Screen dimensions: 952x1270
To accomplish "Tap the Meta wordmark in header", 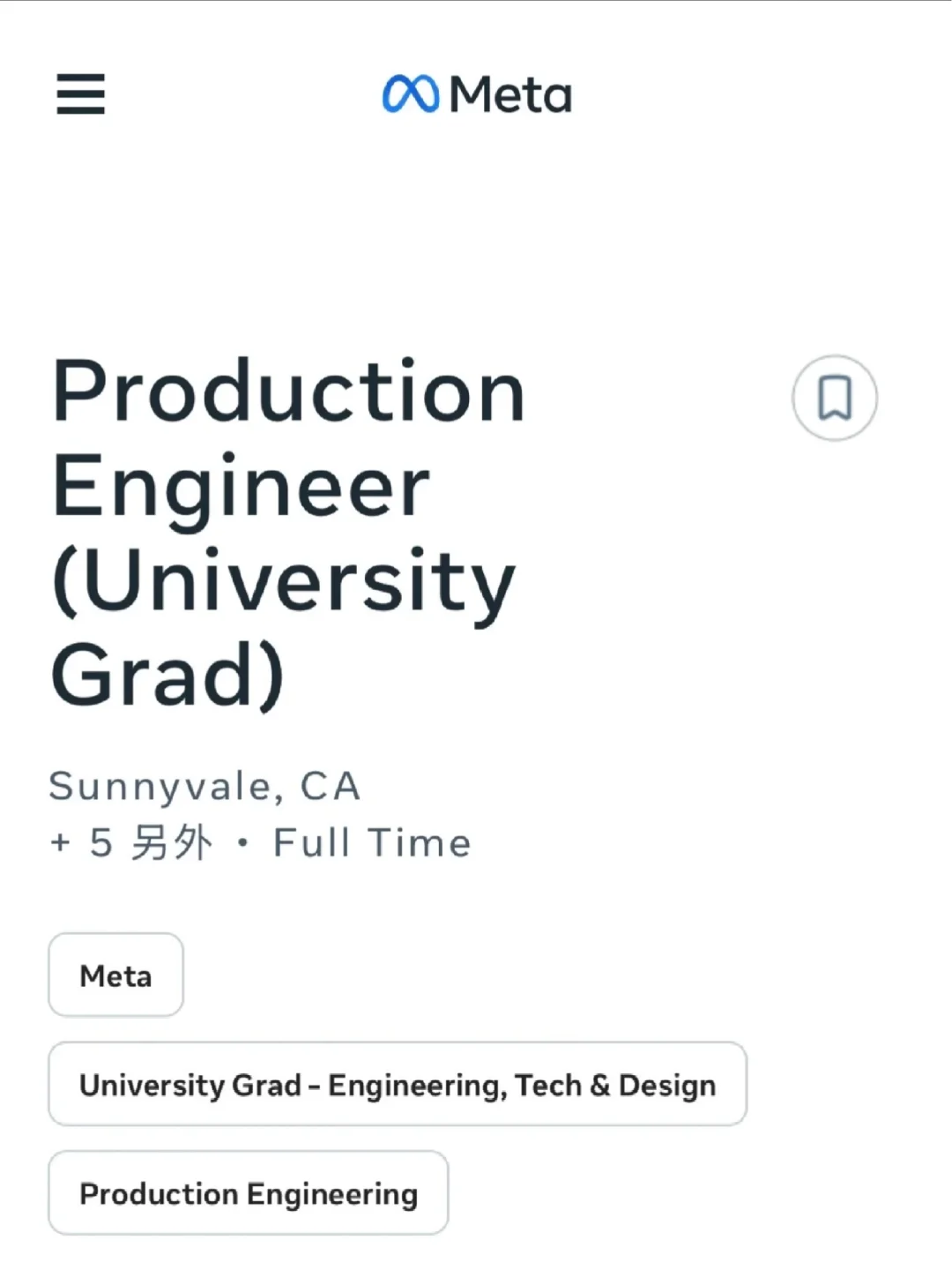I will point(510,94).
